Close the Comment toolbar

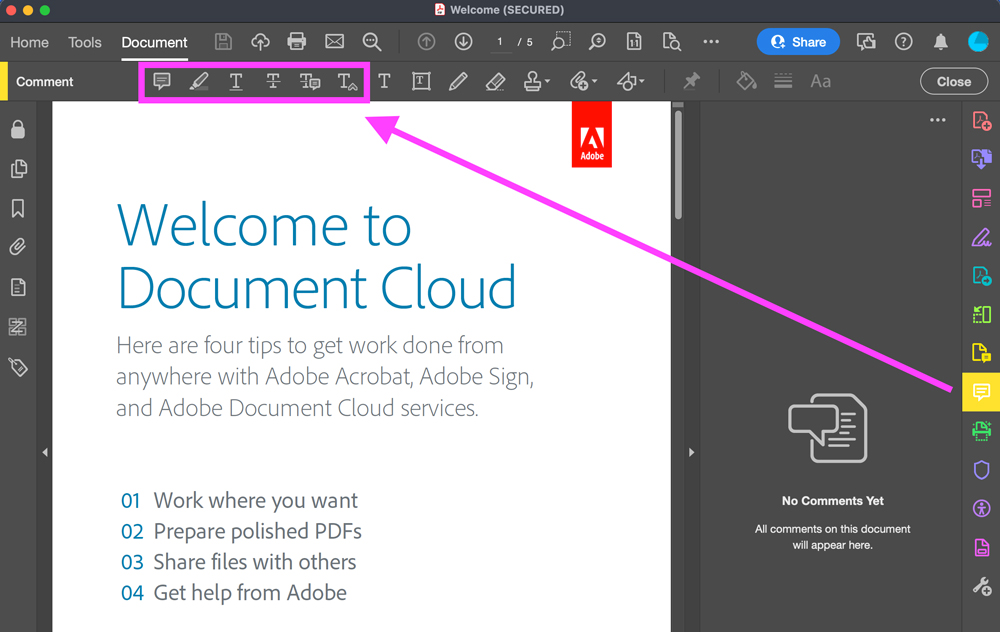point(953,82)
